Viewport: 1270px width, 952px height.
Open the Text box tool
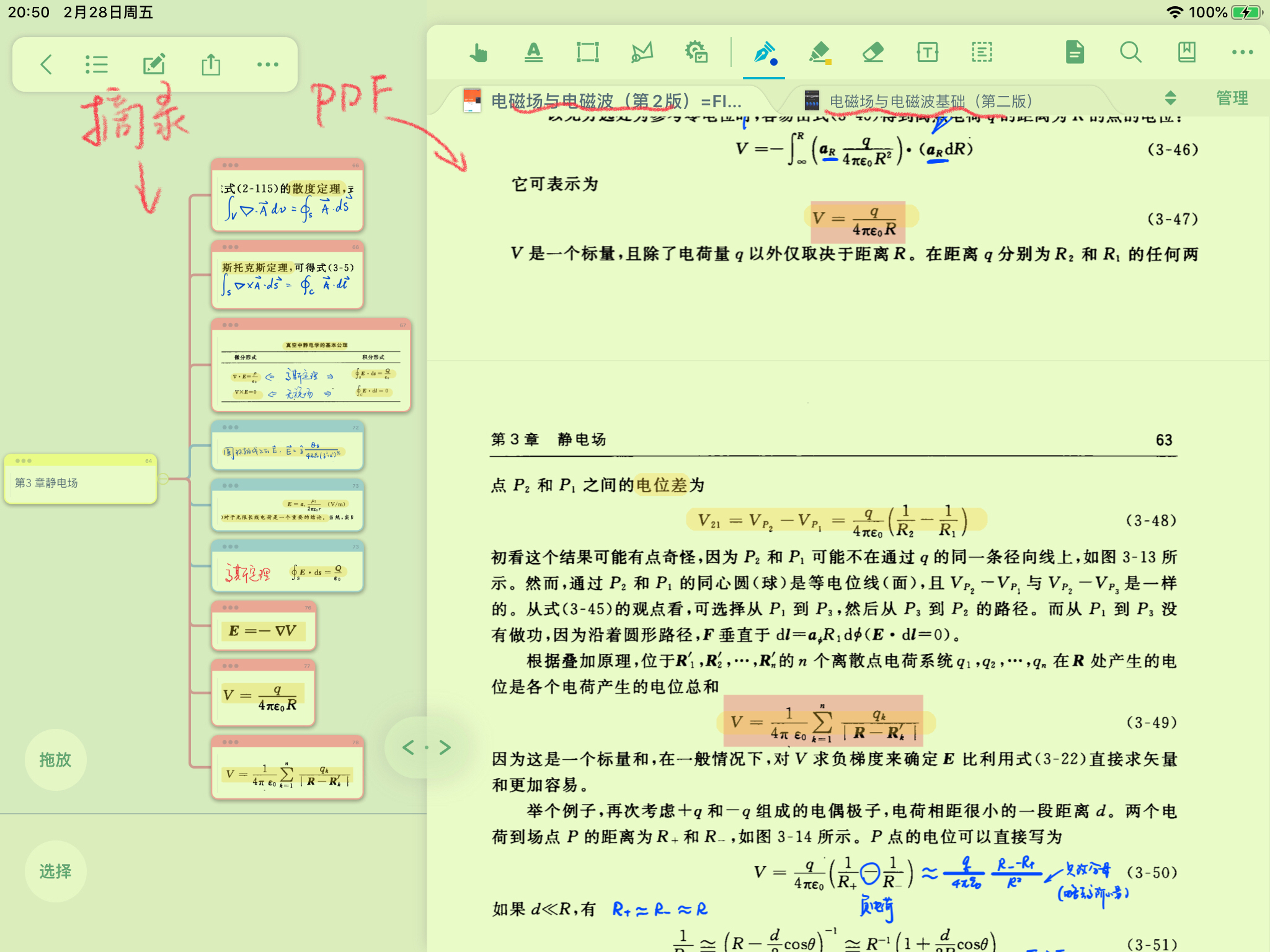(x=926, y=53)
